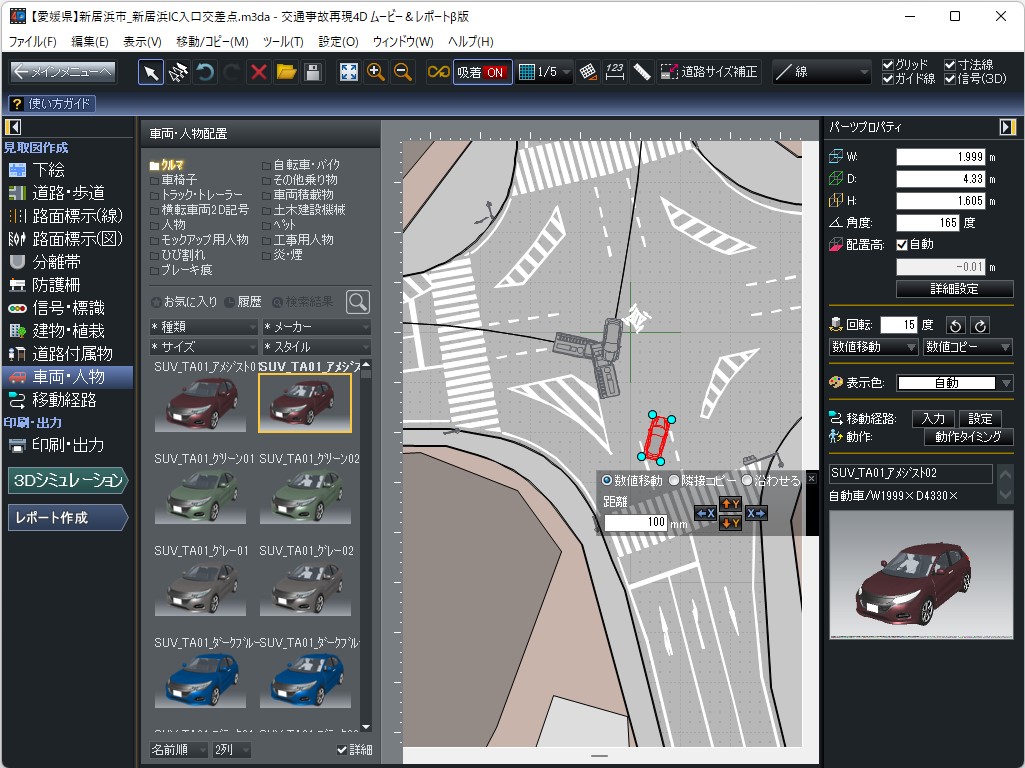Click the 動作タイミング button
This screenshot has height=768, width=1025.
tap(968, 437)
